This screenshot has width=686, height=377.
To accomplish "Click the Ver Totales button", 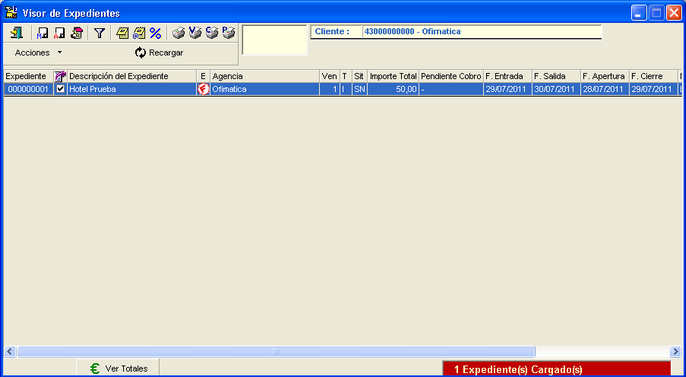I will (x=118, y=368).
